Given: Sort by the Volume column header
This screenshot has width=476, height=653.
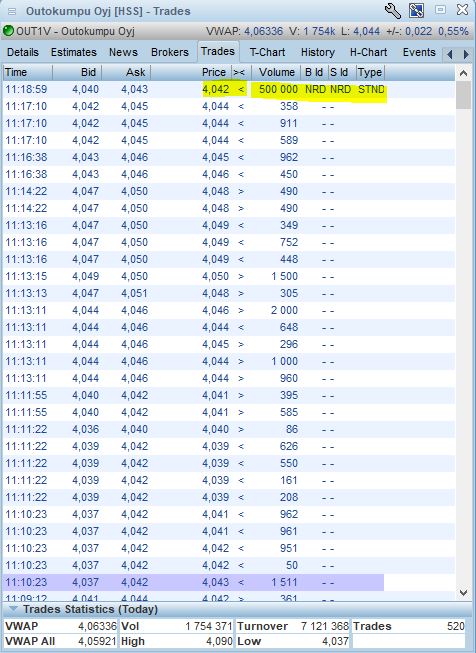Looking at the screenshot, I should coord(274,72).
